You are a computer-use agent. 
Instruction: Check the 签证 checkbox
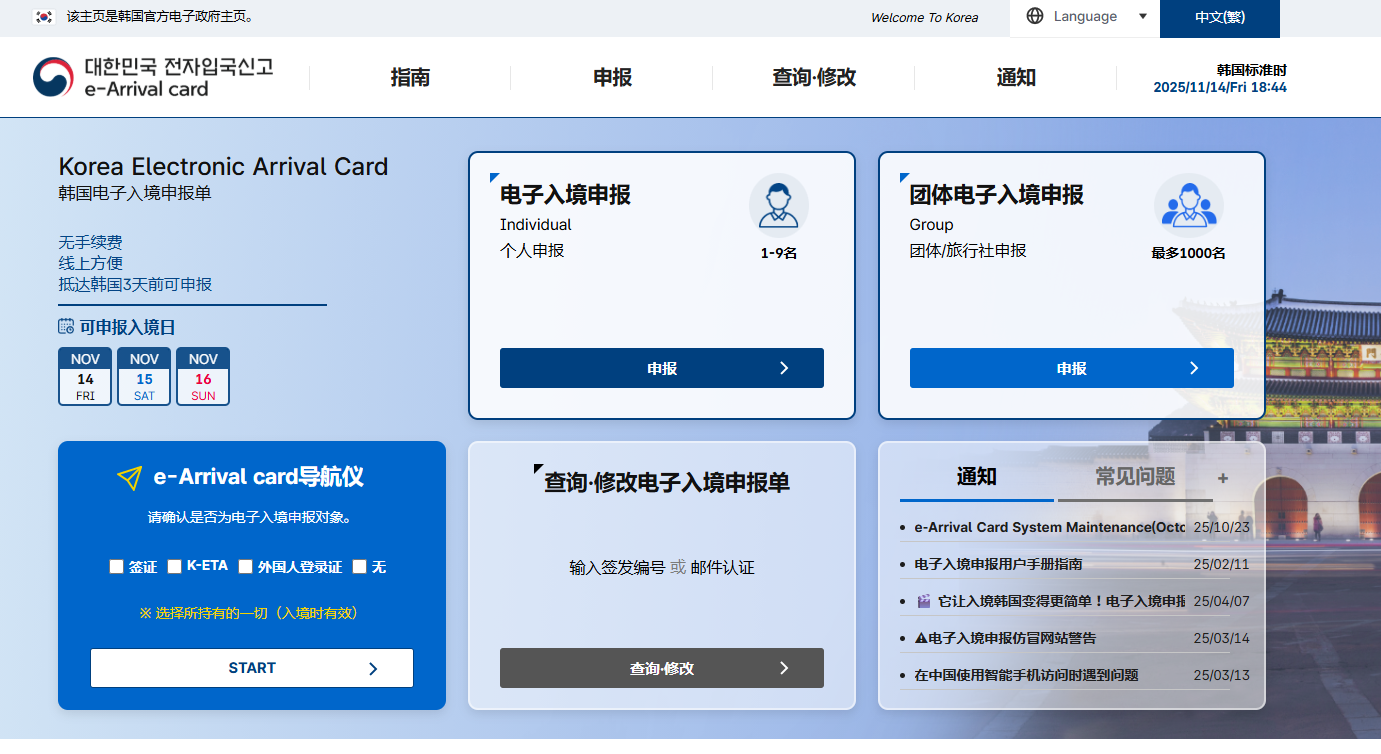(116, 567)
